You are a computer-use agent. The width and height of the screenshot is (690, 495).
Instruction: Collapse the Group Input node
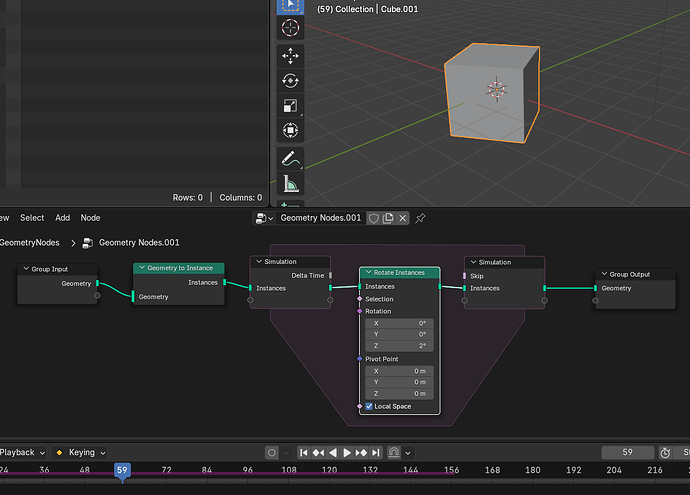click(x=26, y=269)
